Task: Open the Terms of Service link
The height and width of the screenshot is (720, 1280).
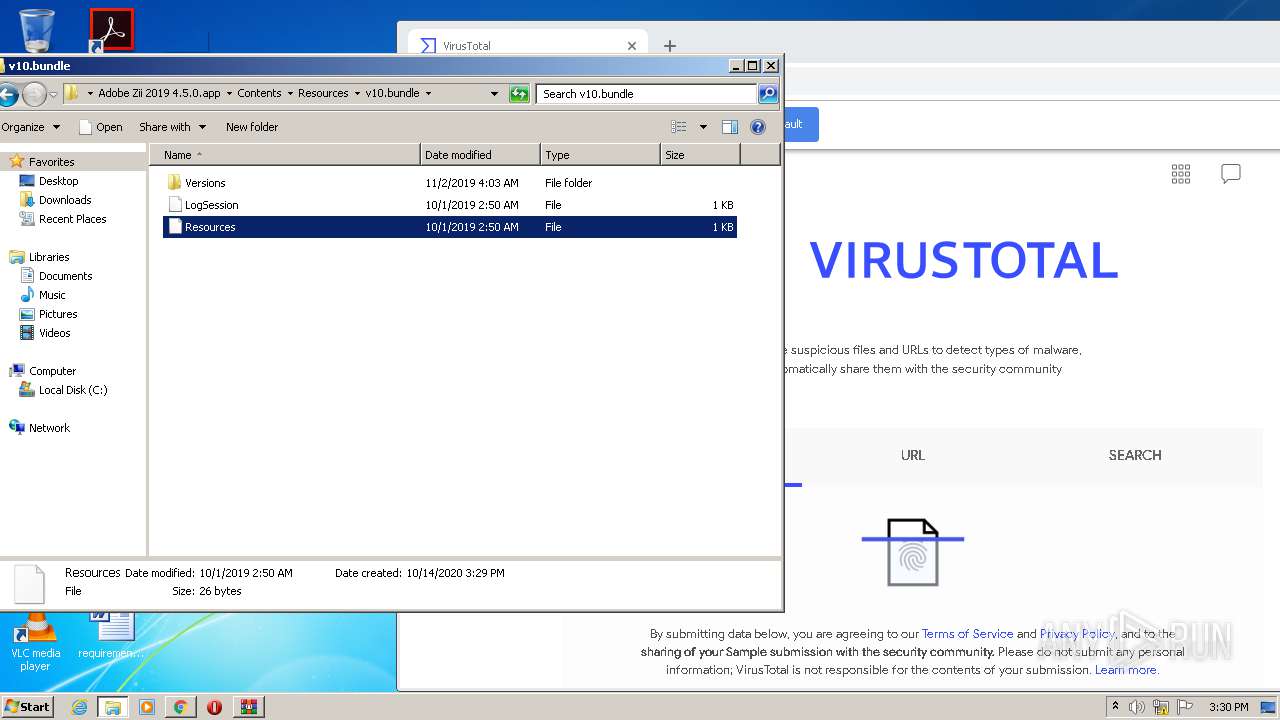Action: (x=967, y=634)
